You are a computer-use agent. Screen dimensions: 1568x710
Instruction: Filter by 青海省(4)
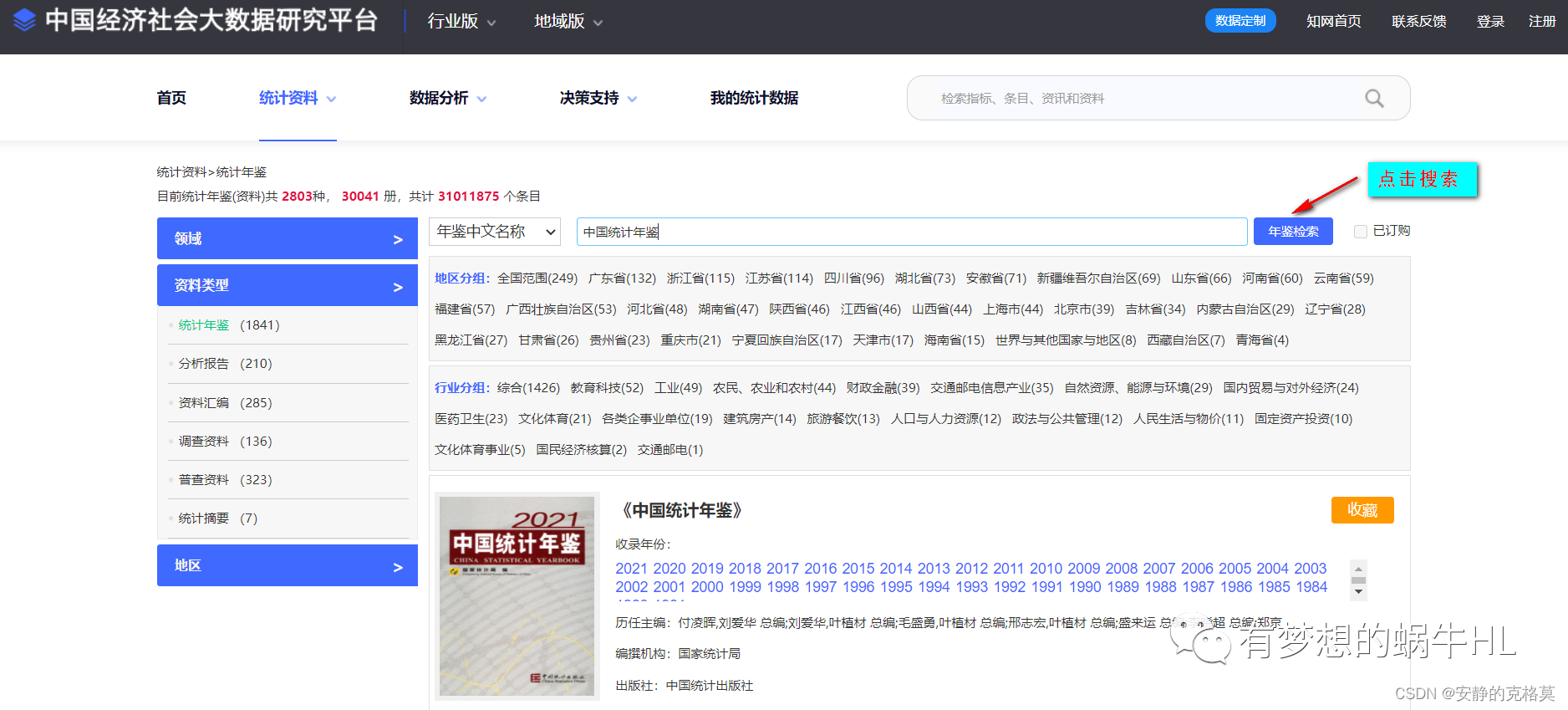coord(1262,340)
